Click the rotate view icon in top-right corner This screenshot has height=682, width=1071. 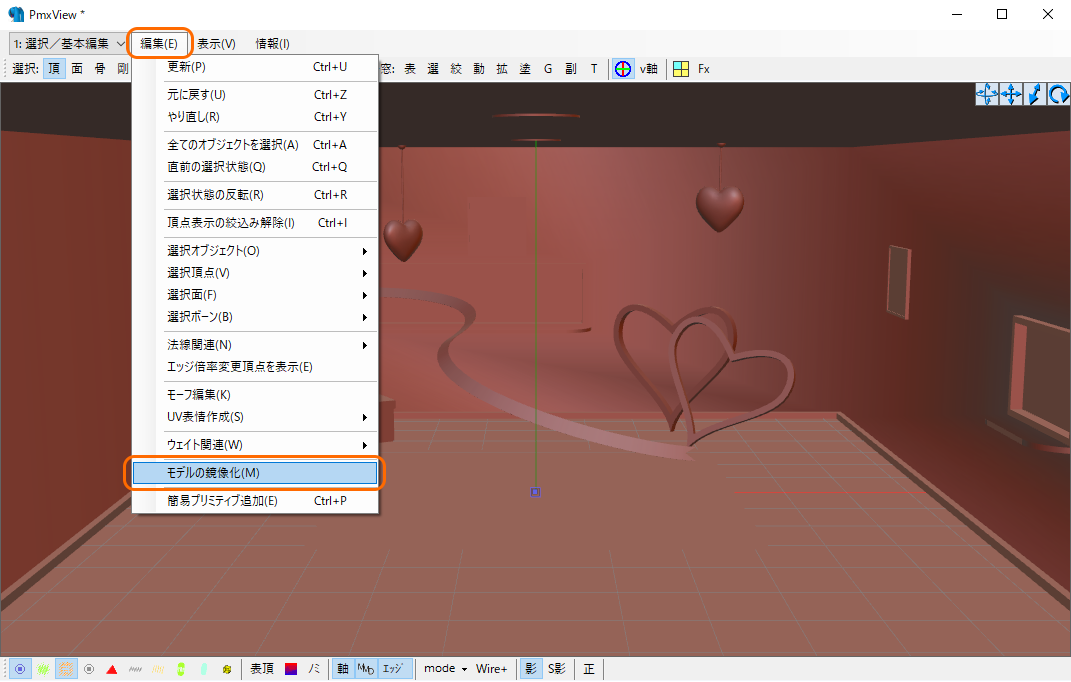pos(1061,93)
